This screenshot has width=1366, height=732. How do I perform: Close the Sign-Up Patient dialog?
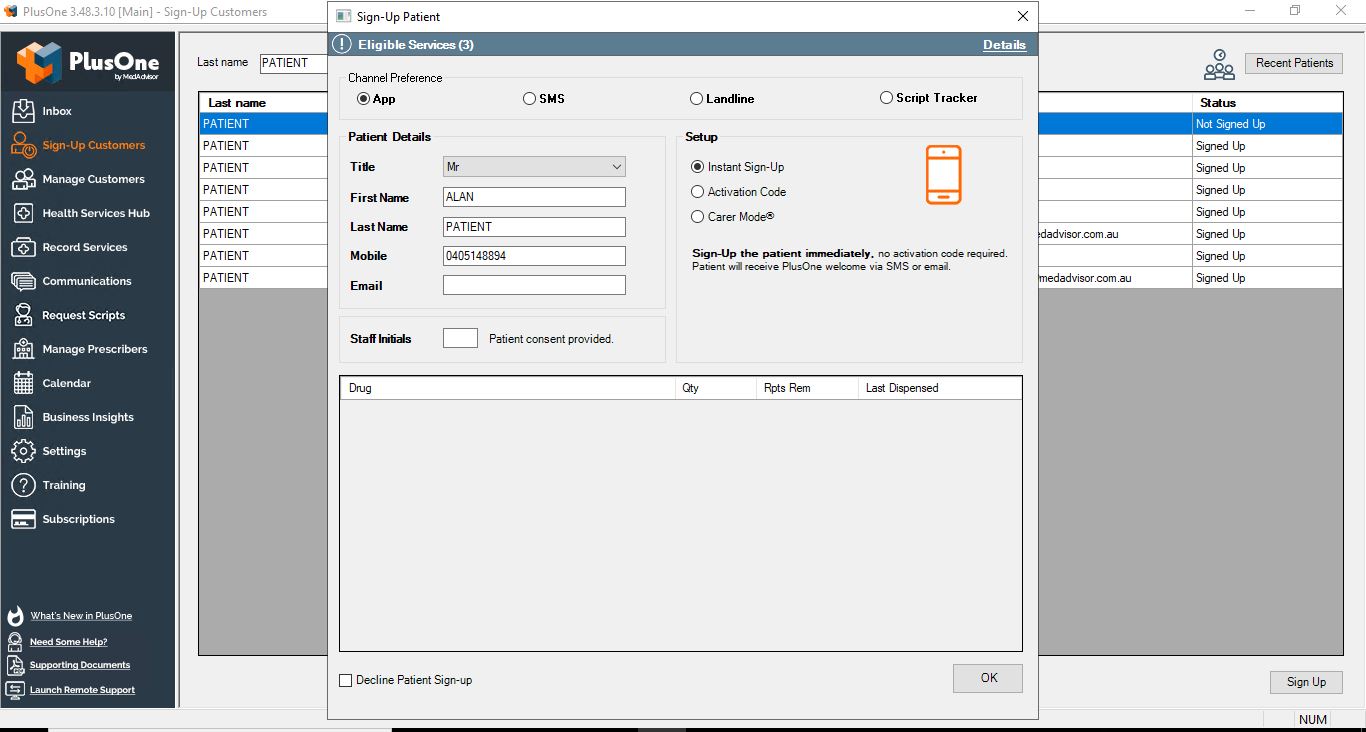click(x=1022, y=16)
